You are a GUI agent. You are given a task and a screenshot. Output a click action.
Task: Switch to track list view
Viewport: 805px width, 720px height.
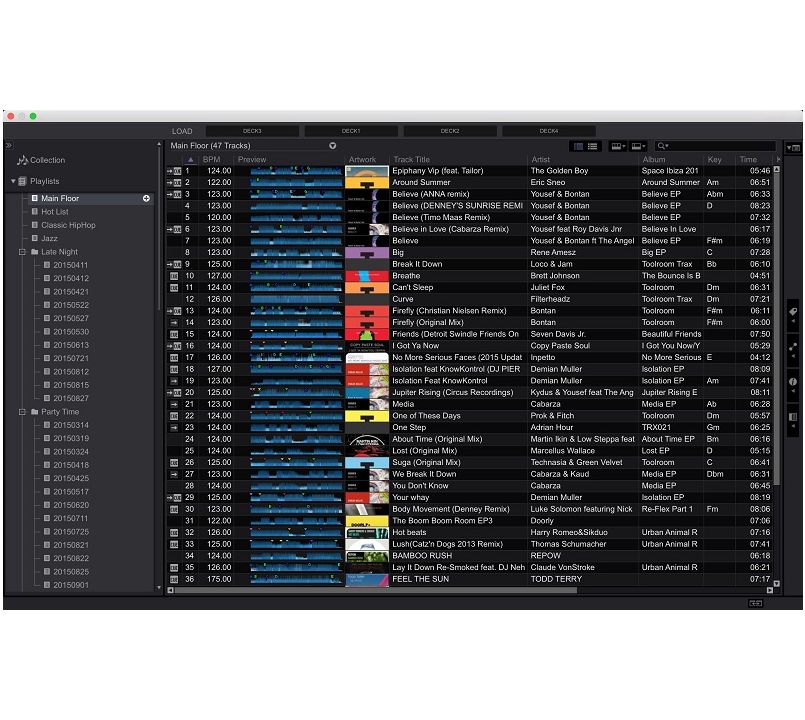(x=592, y=146)
